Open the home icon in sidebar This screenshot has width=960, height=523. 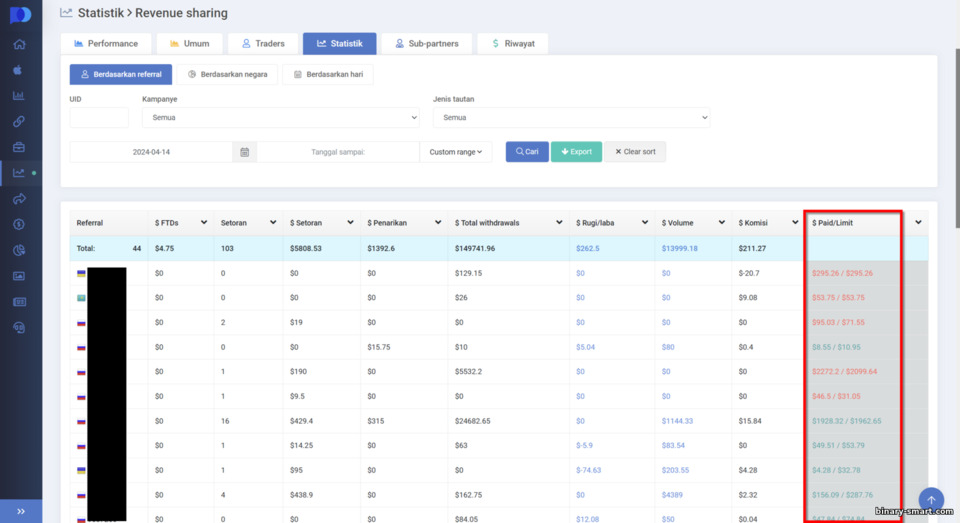[19, 44]
